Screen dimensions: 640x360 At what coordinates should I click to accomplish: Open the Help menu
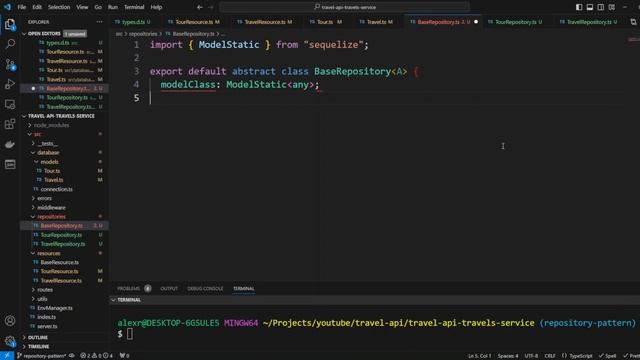(156, 7)
